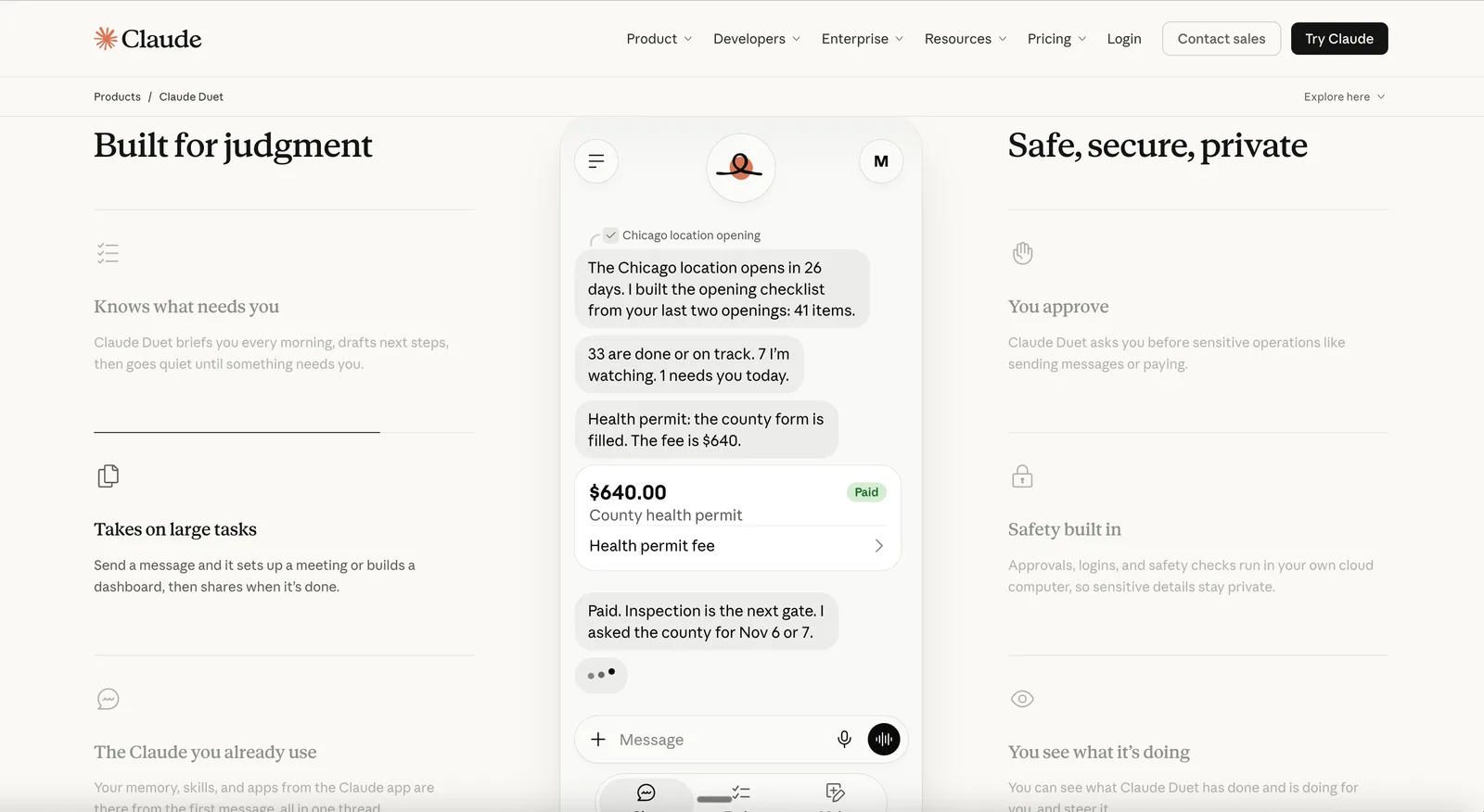
Task: Expand the Developers dropdown menu
Action: click(757, 39)
